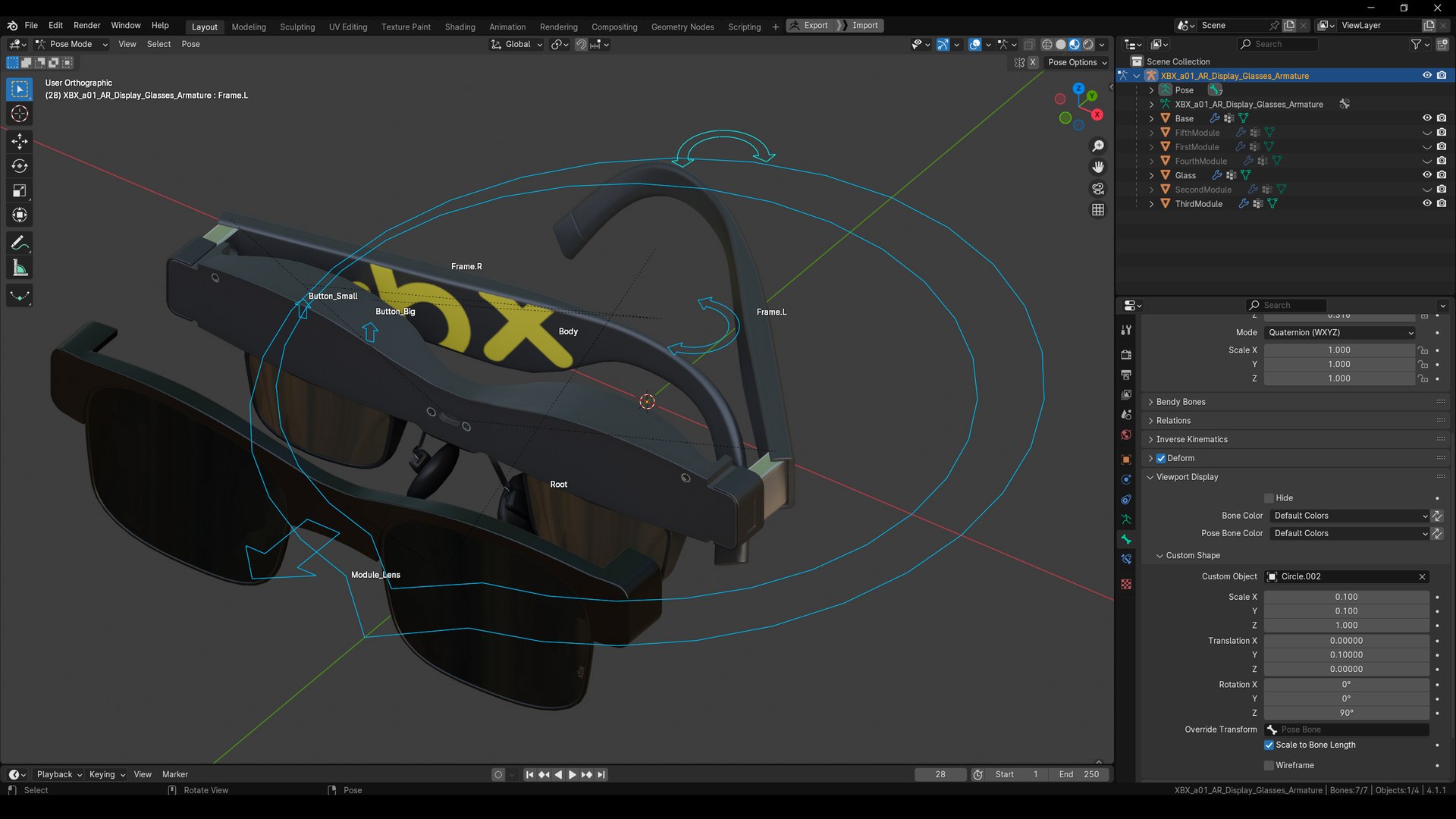Jump to the animation end frame
1456x819 pixels.
601,775
